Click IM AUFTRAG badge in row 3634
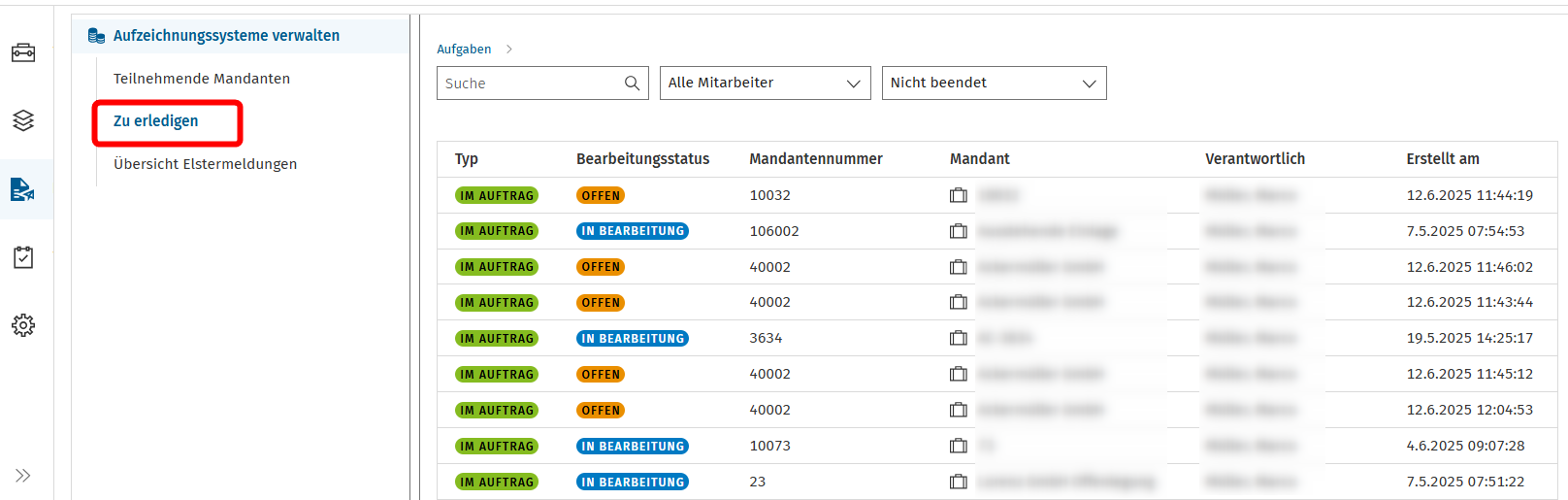Screen dimensions: 1568x500 coord(497,338)
